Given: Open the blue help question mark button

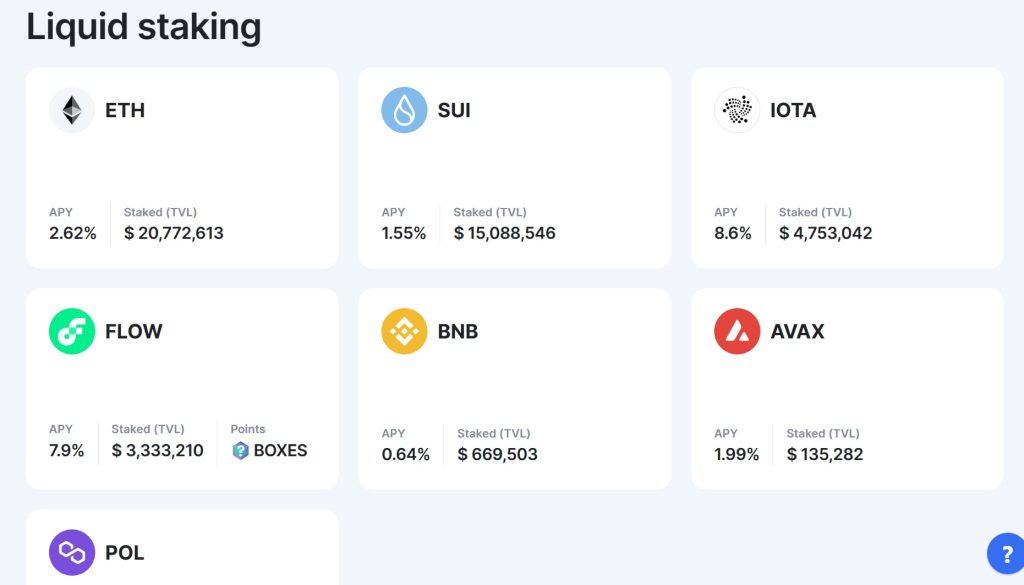Looking at the screenshot, I should pos(1004,553).
